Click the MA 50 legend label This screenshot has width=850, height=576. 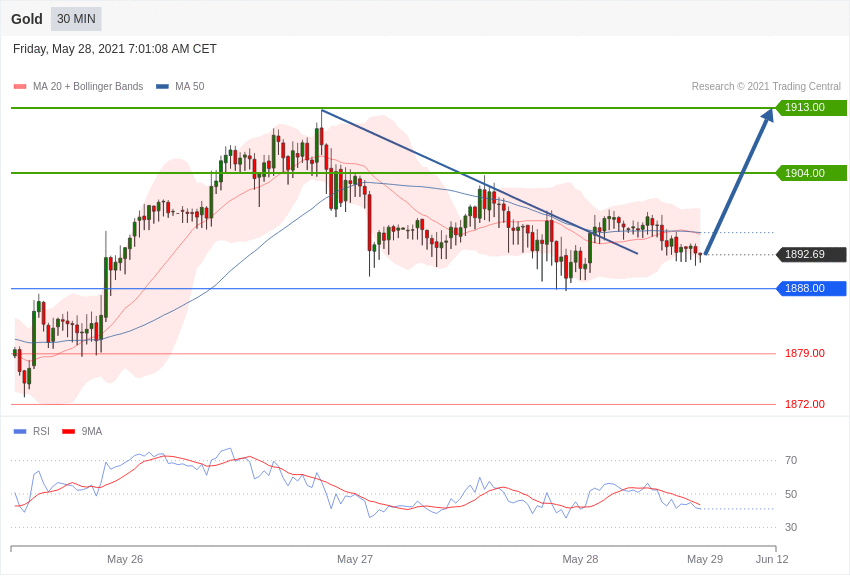click(190, 86)
